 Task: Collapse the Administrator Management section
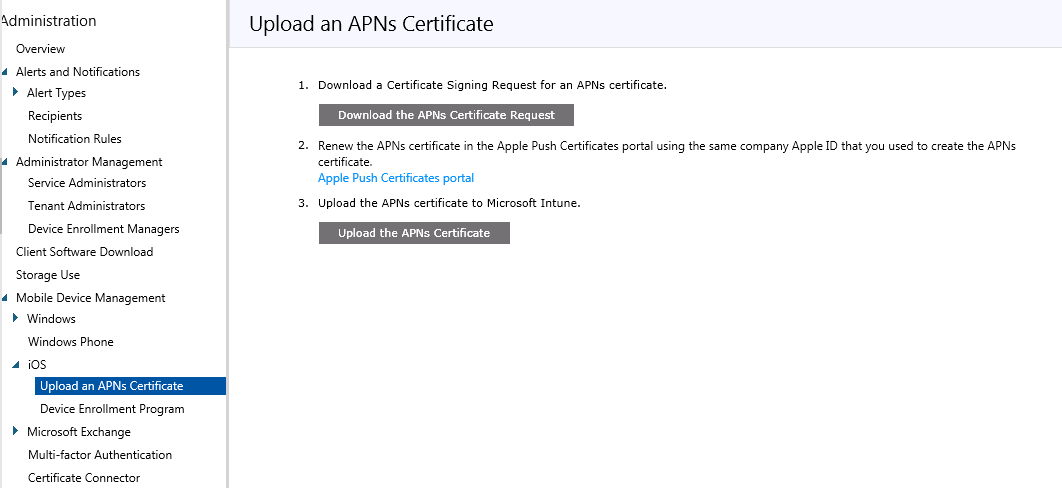pyautogui.click(x=5, y=162)
